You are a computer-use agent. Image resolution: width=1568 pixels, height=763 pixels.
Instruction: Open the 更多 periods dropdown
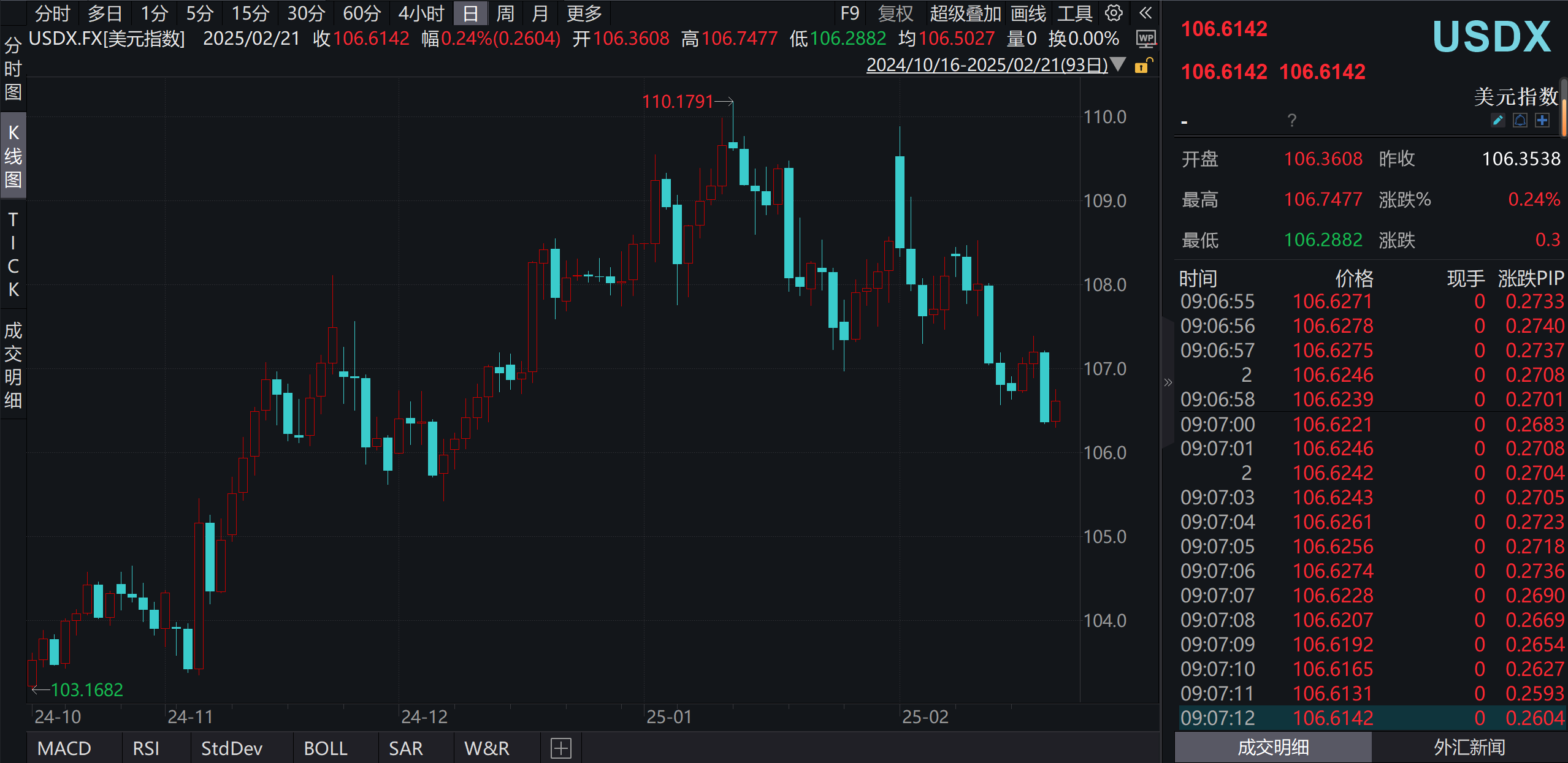[x=584, y=13]
